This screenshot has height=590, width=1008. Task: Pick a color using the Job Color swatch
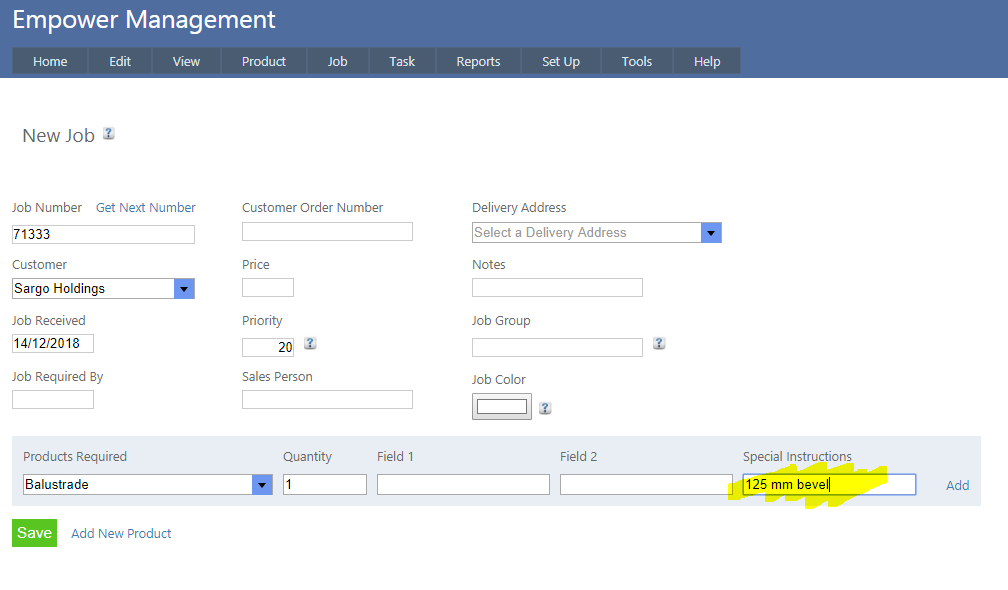click(502, 407)
